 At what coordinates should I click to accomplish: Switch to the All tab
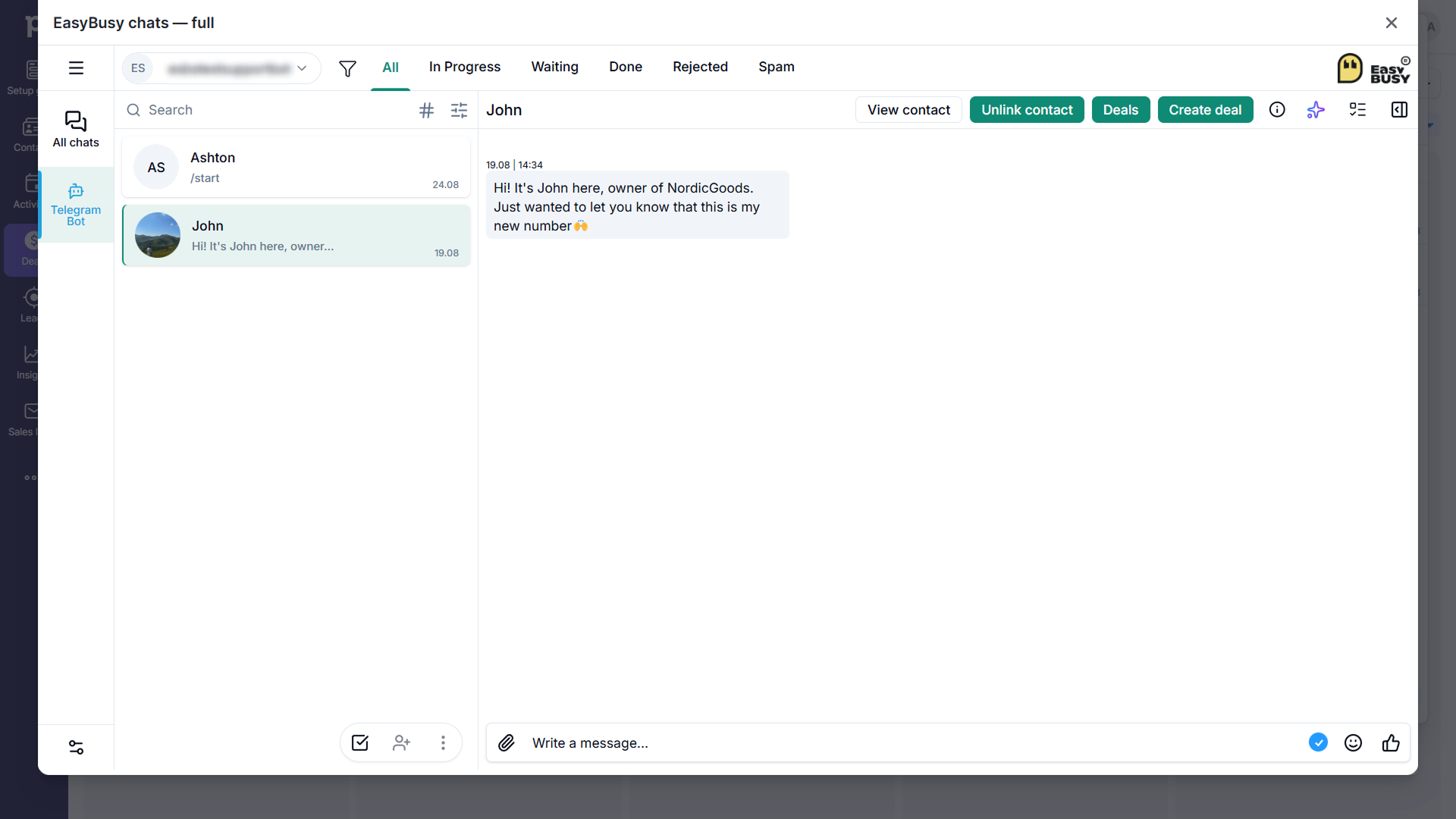coord(391,67)
